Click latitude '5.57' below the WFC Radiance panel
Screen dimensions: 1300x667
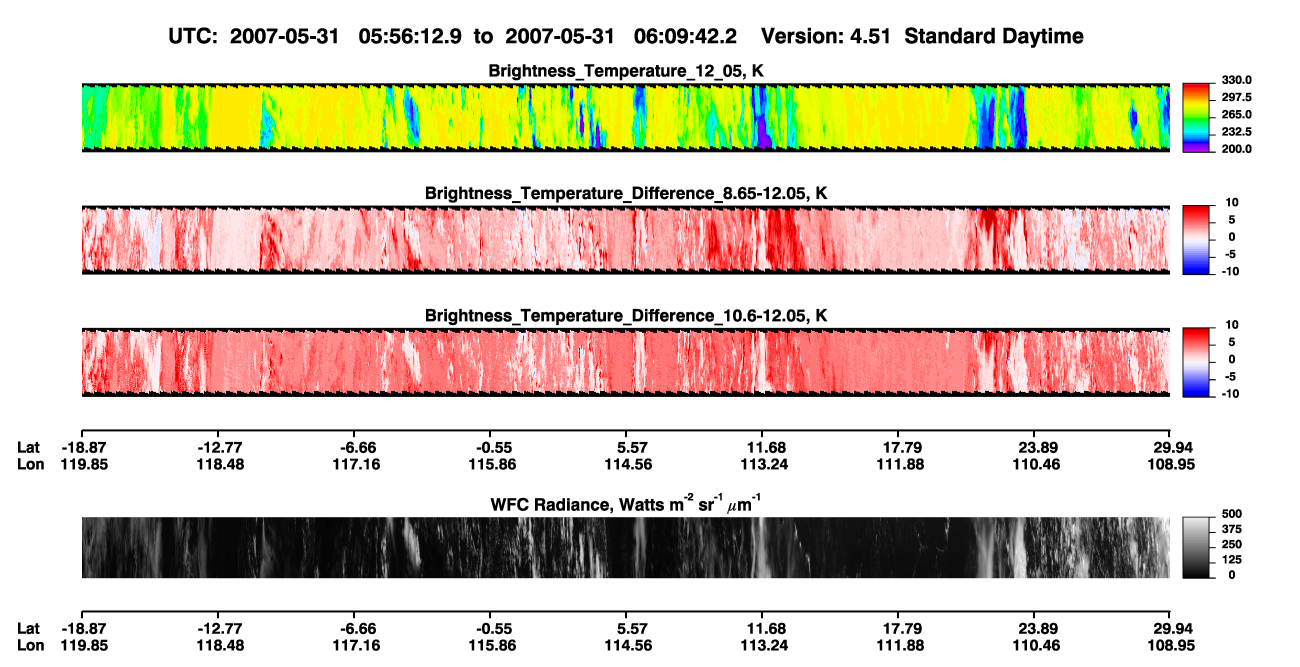click(626, 628)
